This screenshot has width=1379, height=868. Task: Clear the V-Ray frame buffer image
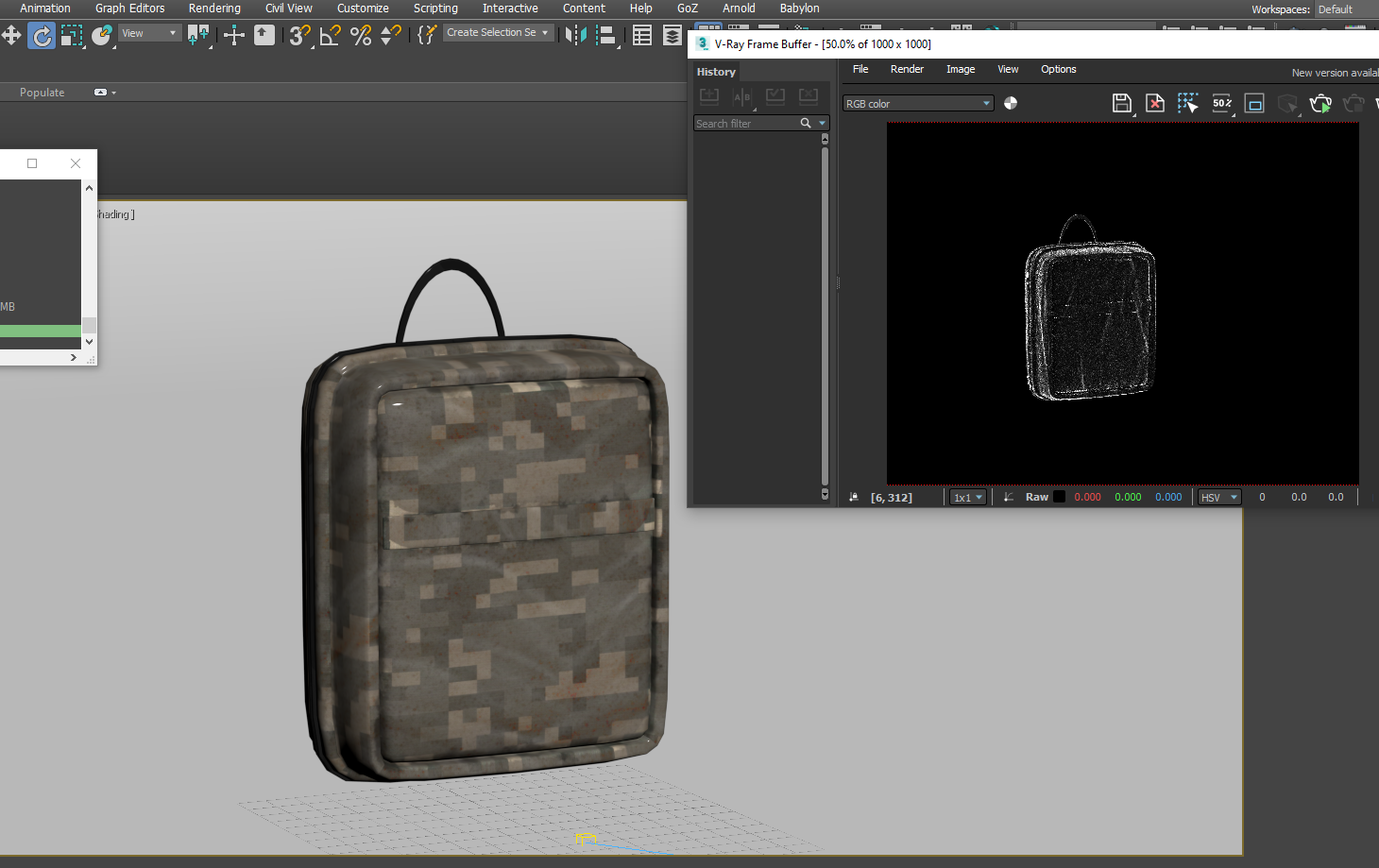click(1154, 104)
